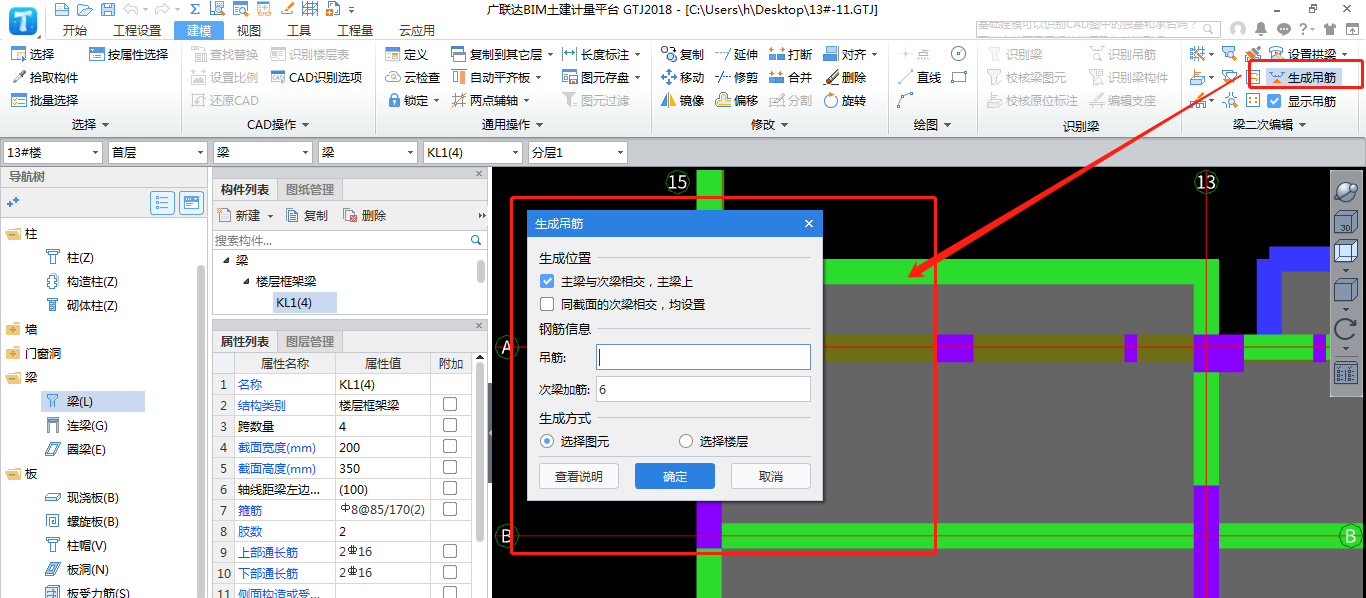1366x598 pixels.
Task: Select the rectangle drawing tool icon
Action: tap(959, 77)
